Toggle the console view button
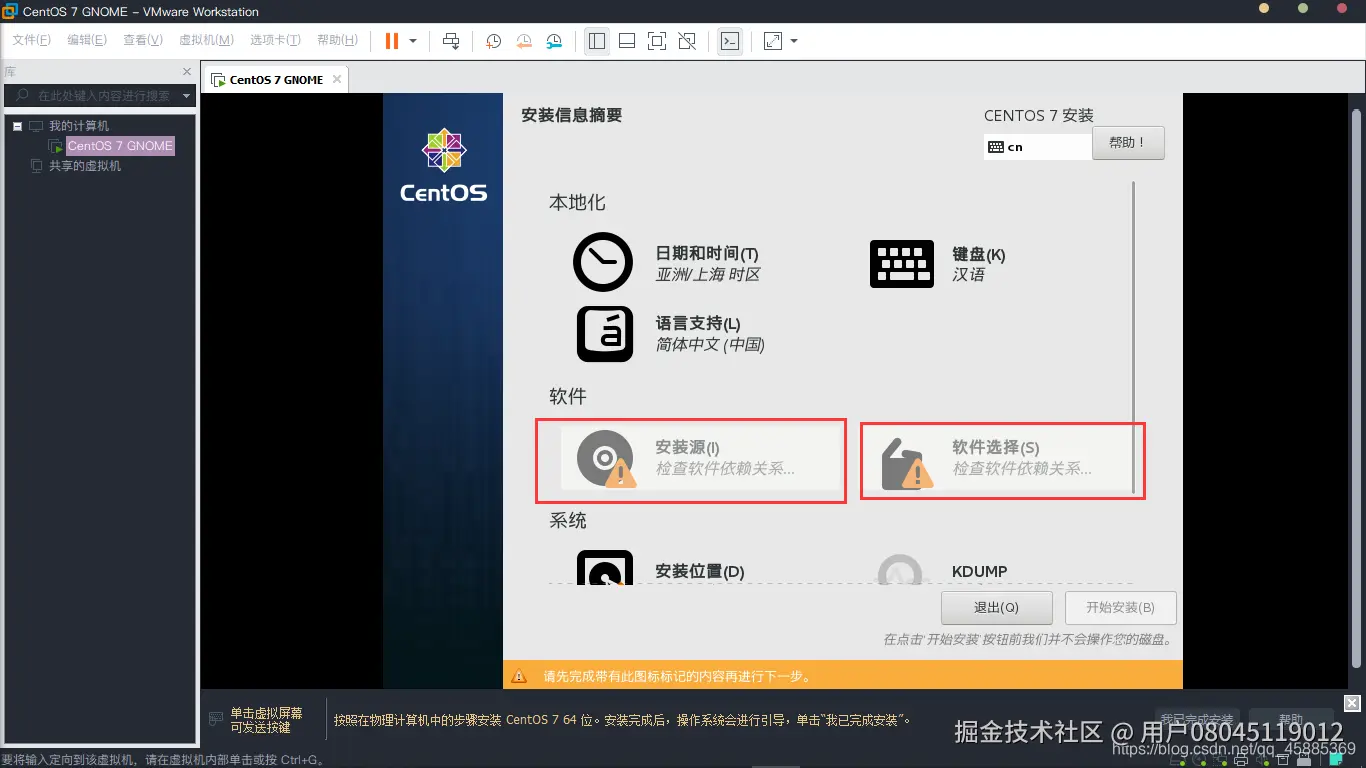 pyautogui.click(x=730, y=41)
